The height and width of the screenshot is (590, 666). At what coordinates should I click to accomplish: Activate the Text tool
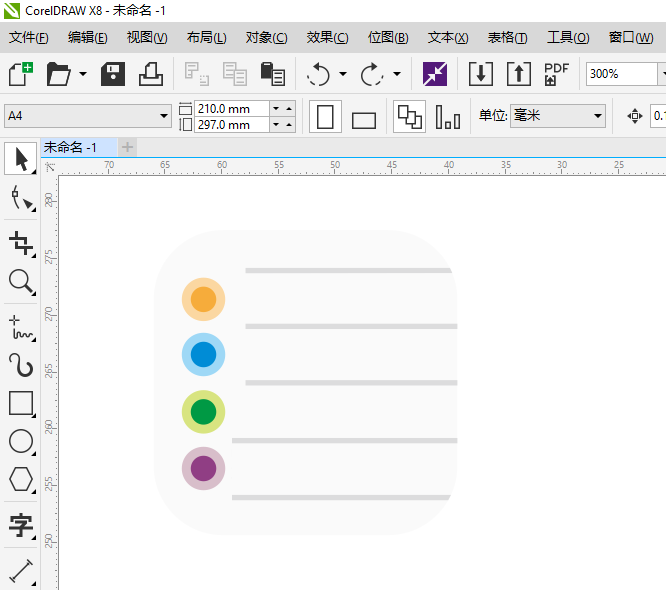click(x=21, y=525)
